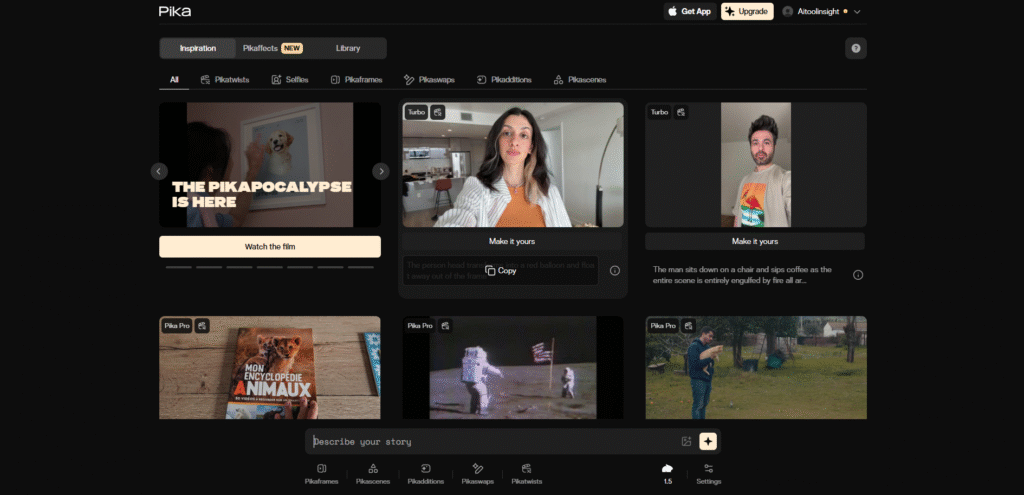This screenshot has width=1024, height=495.
Task: Open the Mon Encyclopédie Animaux video
Action: tap(270, 368)
